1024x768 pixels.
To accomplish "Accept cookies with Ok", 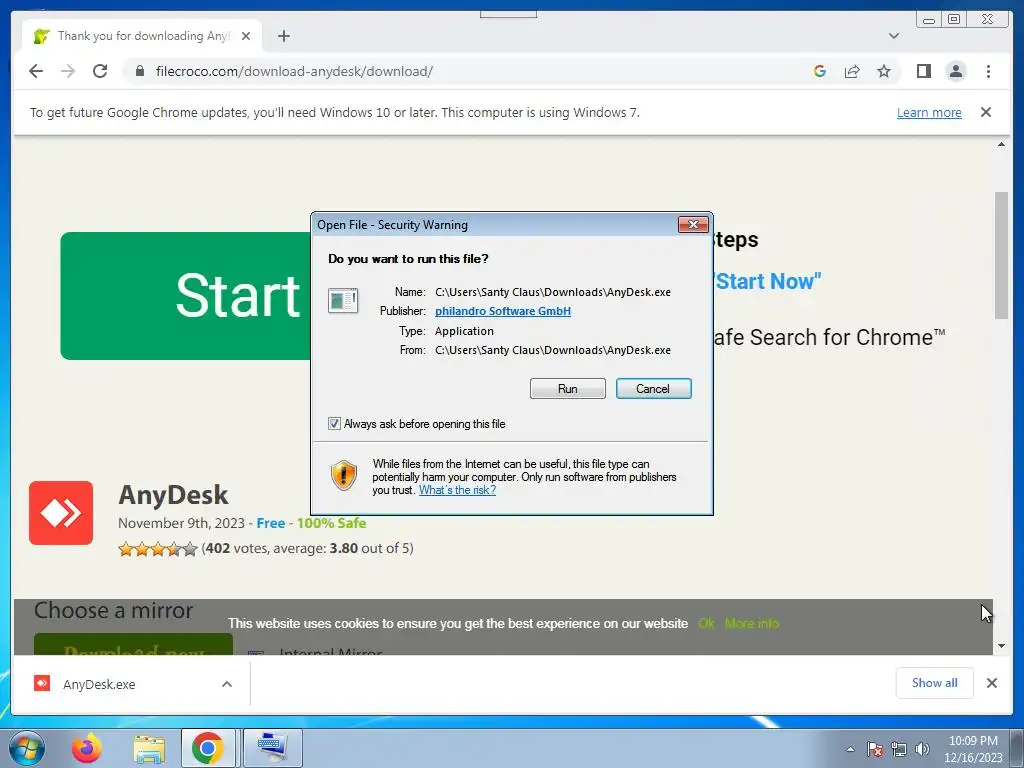I will click(x=706, y=624).
